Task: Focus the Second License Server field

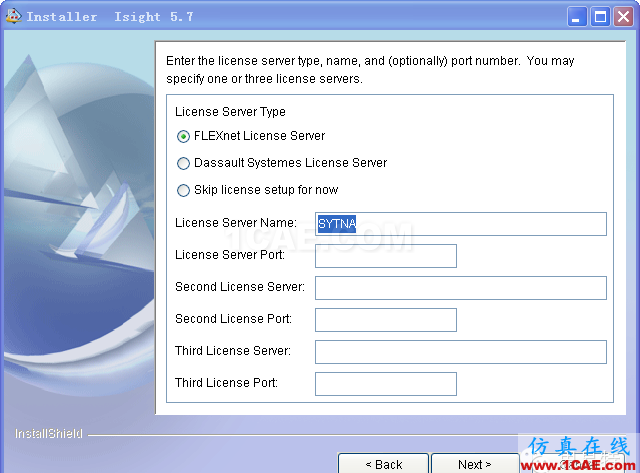Action: [461, 288]
